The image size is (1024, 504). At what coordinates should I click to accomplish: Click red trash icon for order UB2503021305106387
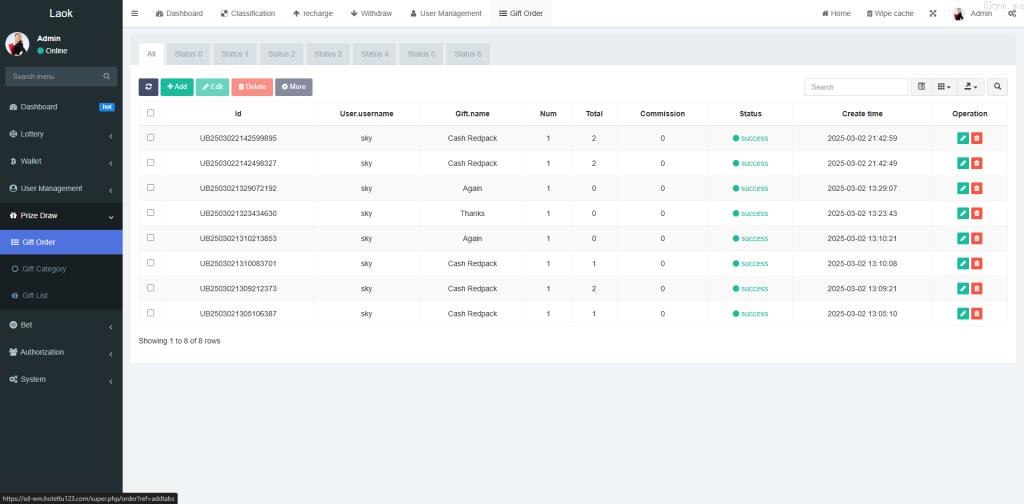click(977, 314)
